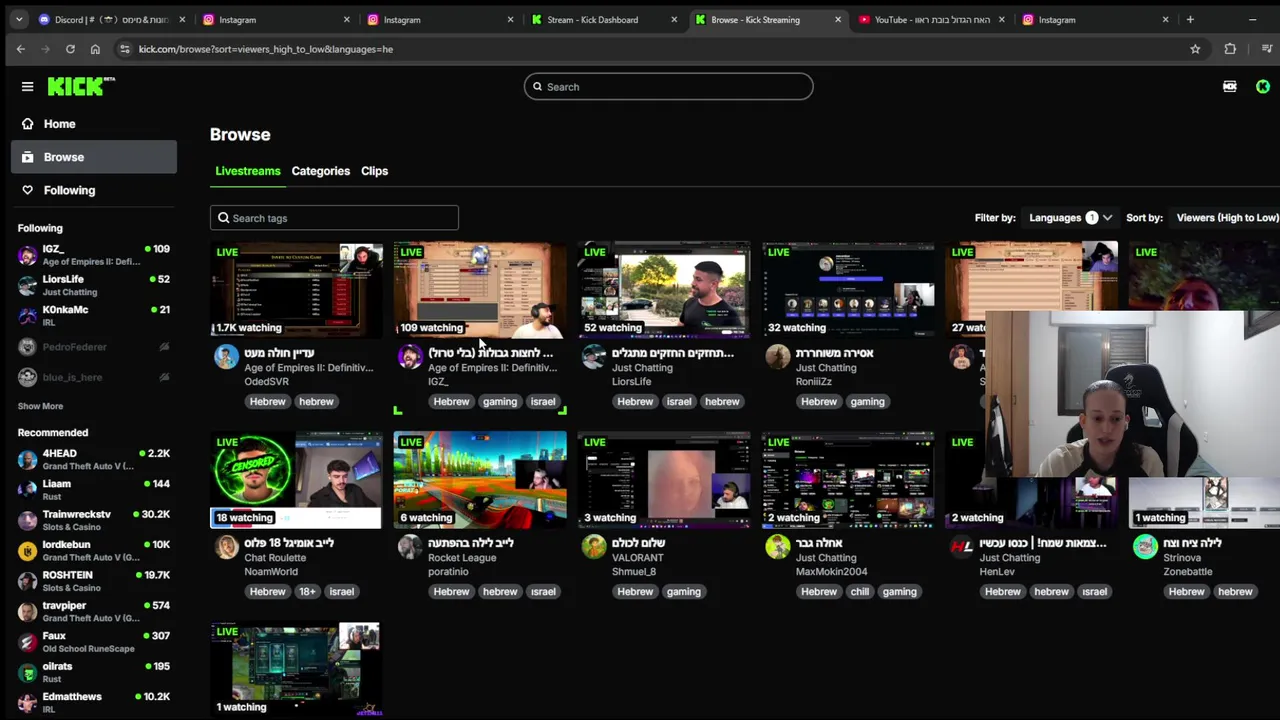1280x720 pixels.
Task: Open 52 watching LiorsLife thumbnail
Action: 664,290
